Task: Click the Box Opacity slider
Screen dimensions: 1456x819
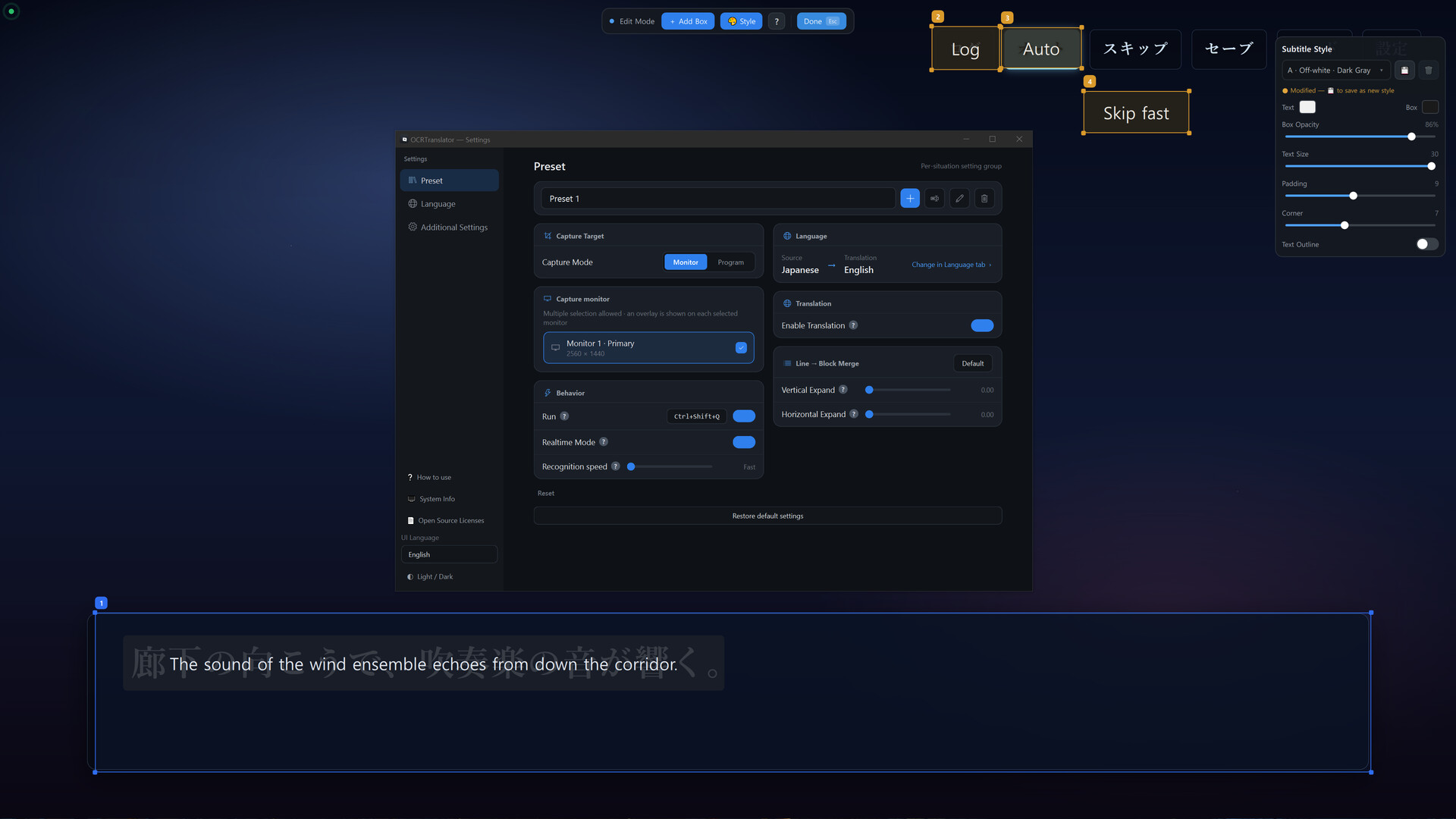Action: coord(1360,136)
